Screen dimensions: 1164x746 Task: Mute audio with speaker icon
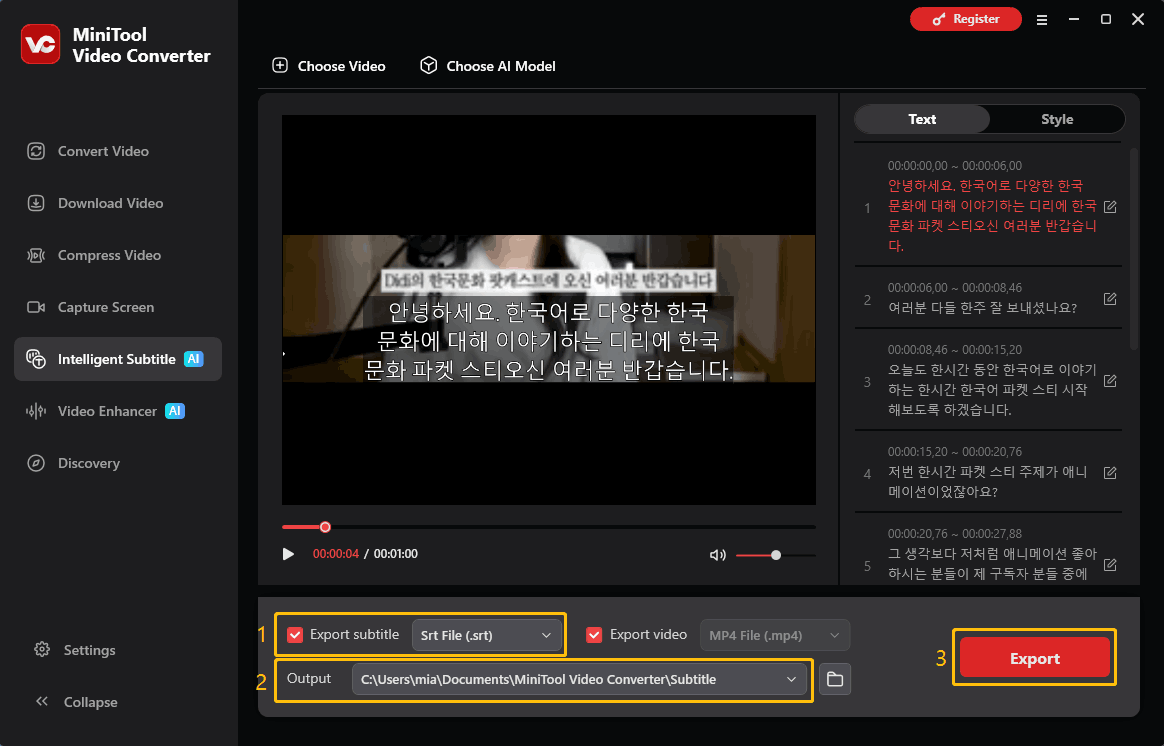[x=717, y=555]
